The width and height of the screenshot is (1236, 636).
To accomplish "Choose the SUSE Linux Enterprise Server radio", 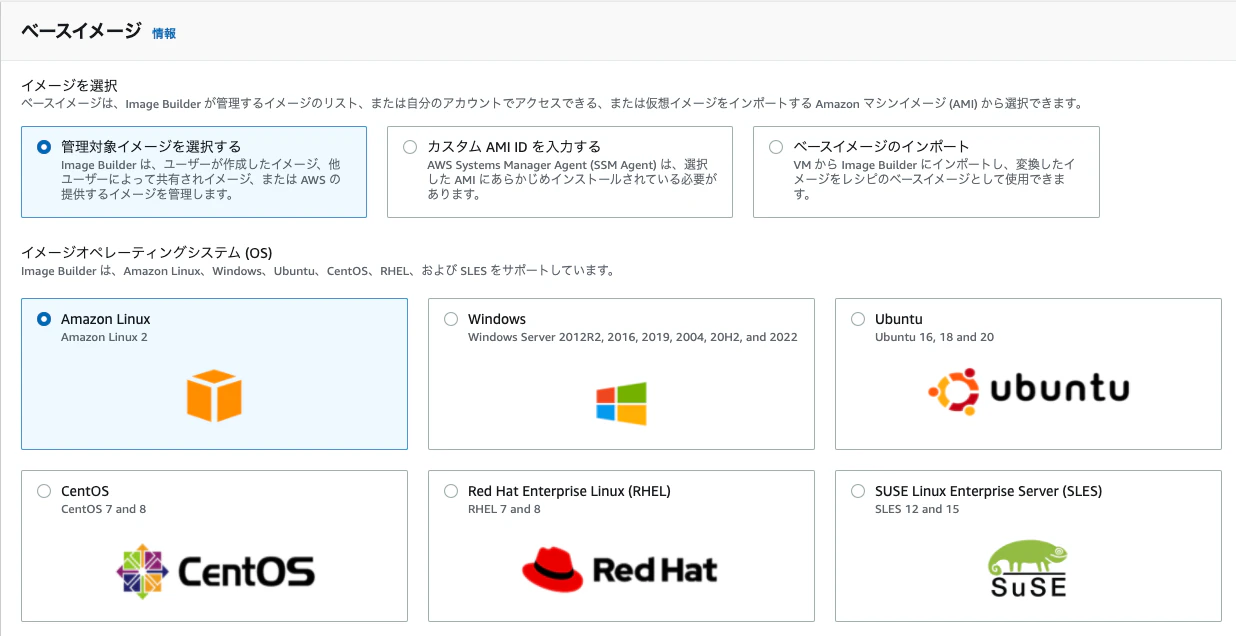I will 858,491.
